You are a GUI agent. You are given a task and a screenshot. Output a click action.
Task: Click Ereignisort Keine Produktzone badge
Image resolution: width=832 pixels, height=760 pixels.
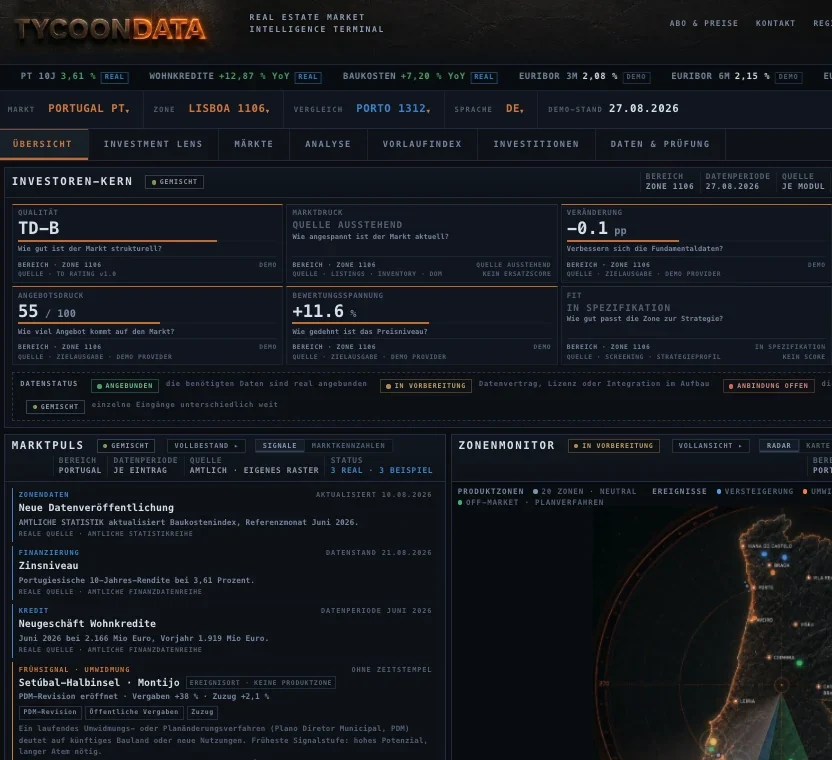[x=261, y=683]
